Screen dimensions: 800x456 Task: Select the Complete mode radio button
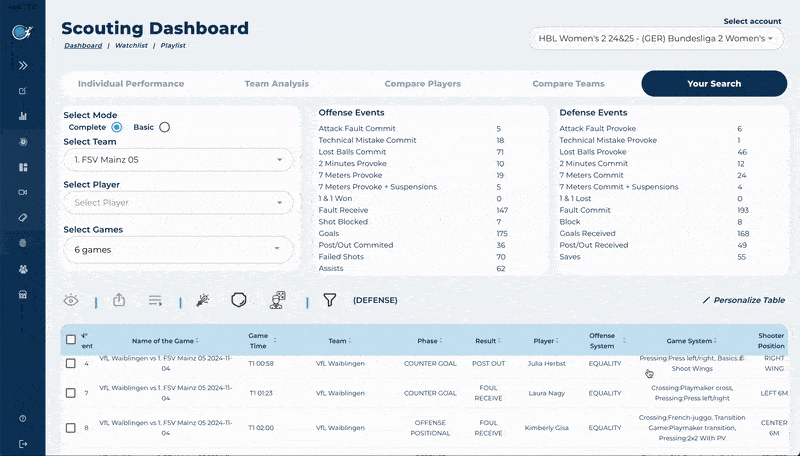(x=117, y=127)
